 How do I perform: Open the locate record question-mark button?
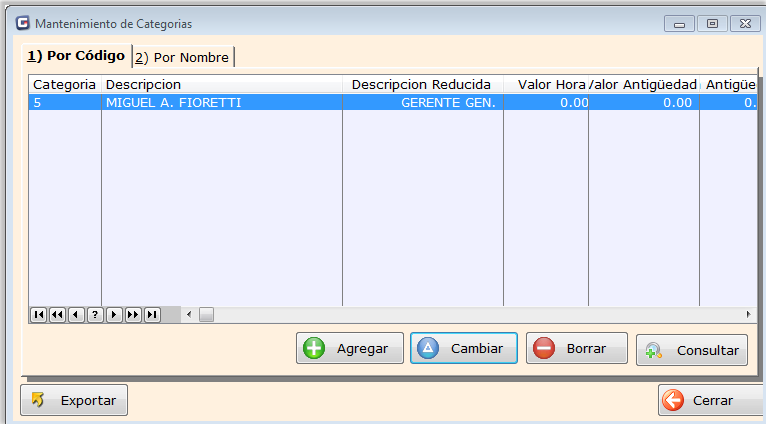click(x=95, y=315)
